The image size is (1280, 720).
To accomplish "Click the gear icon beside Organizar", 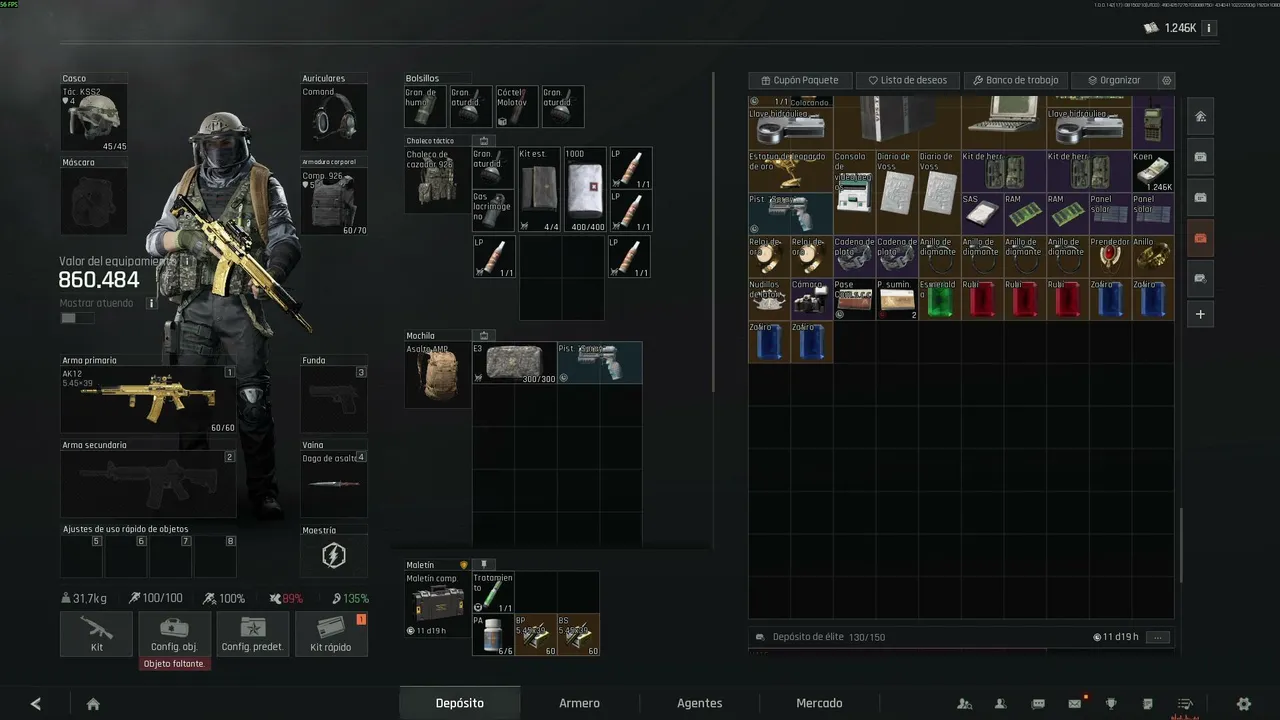I will 1166,80.
